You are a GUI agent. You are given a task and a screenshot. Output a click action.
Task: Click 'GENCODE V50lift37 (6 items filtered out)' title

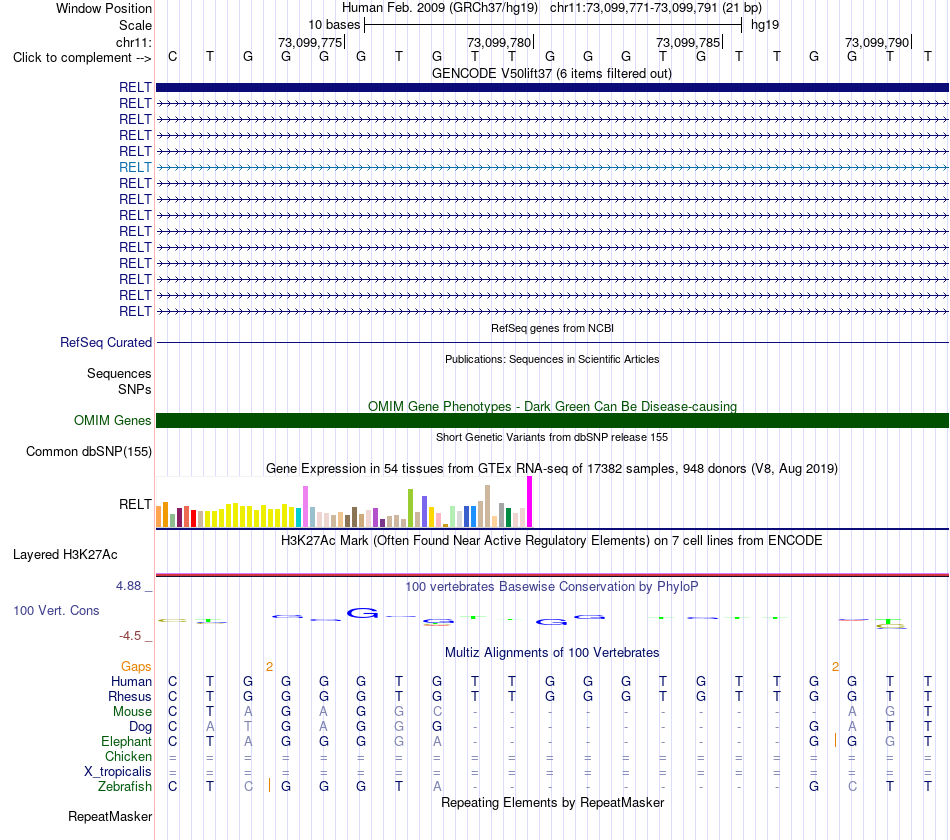552,74
